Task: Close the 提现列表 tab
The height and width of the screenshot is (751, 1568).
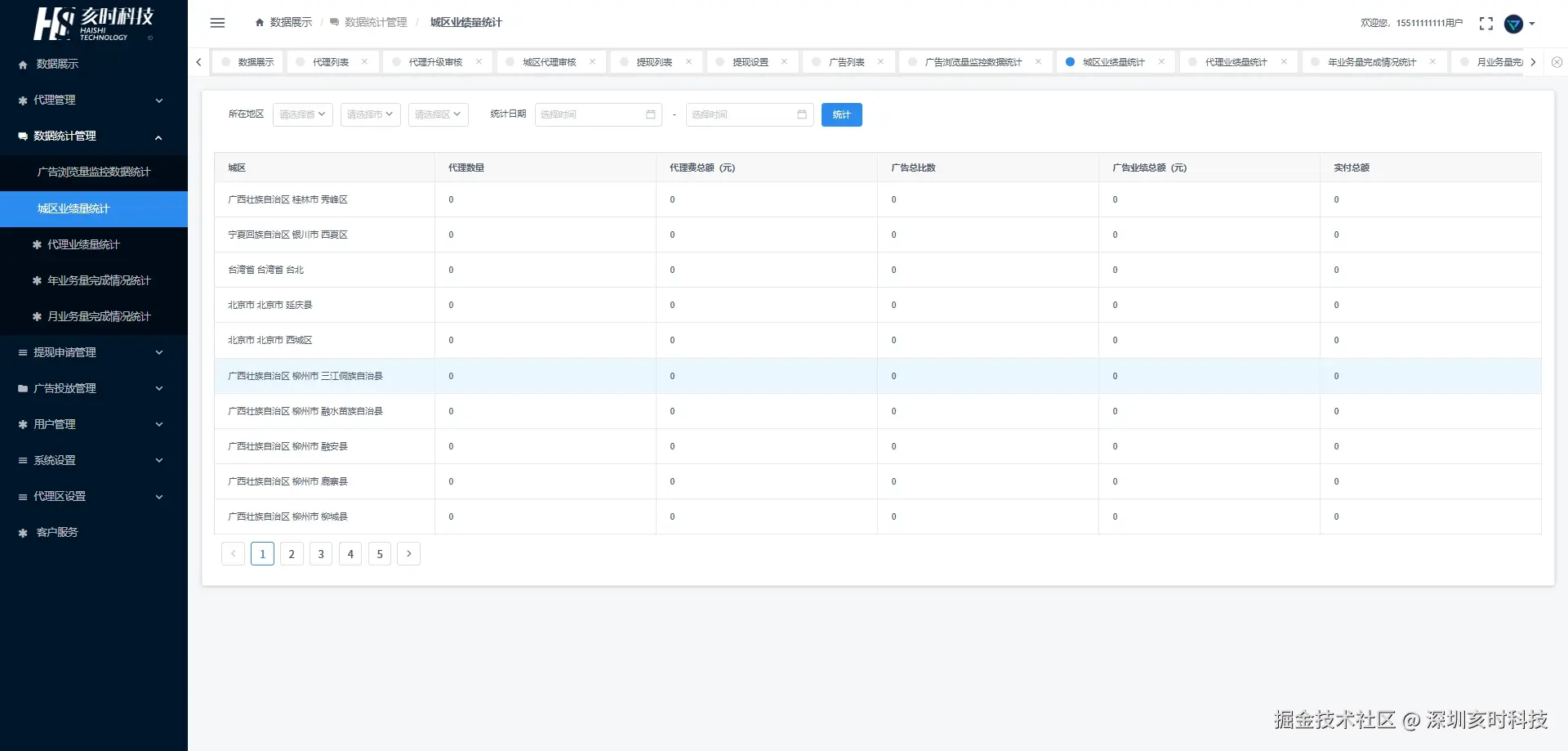Action: click(x=688, y=62)
